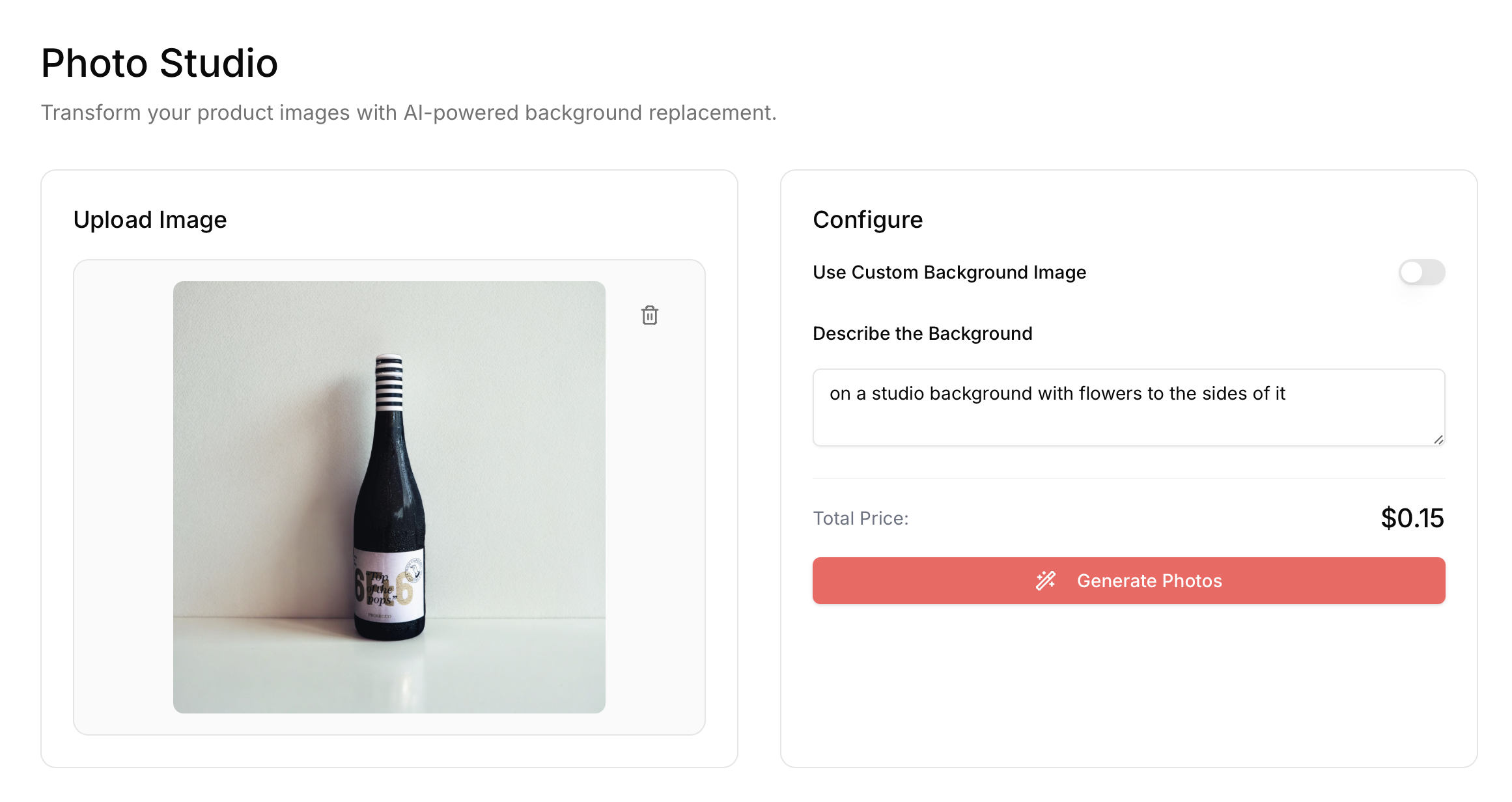This screenshot has height=802, width=1512.
Task: Click the magic wand icon on Generate button
Action: pyautogui.click(x=1046, y=581)
